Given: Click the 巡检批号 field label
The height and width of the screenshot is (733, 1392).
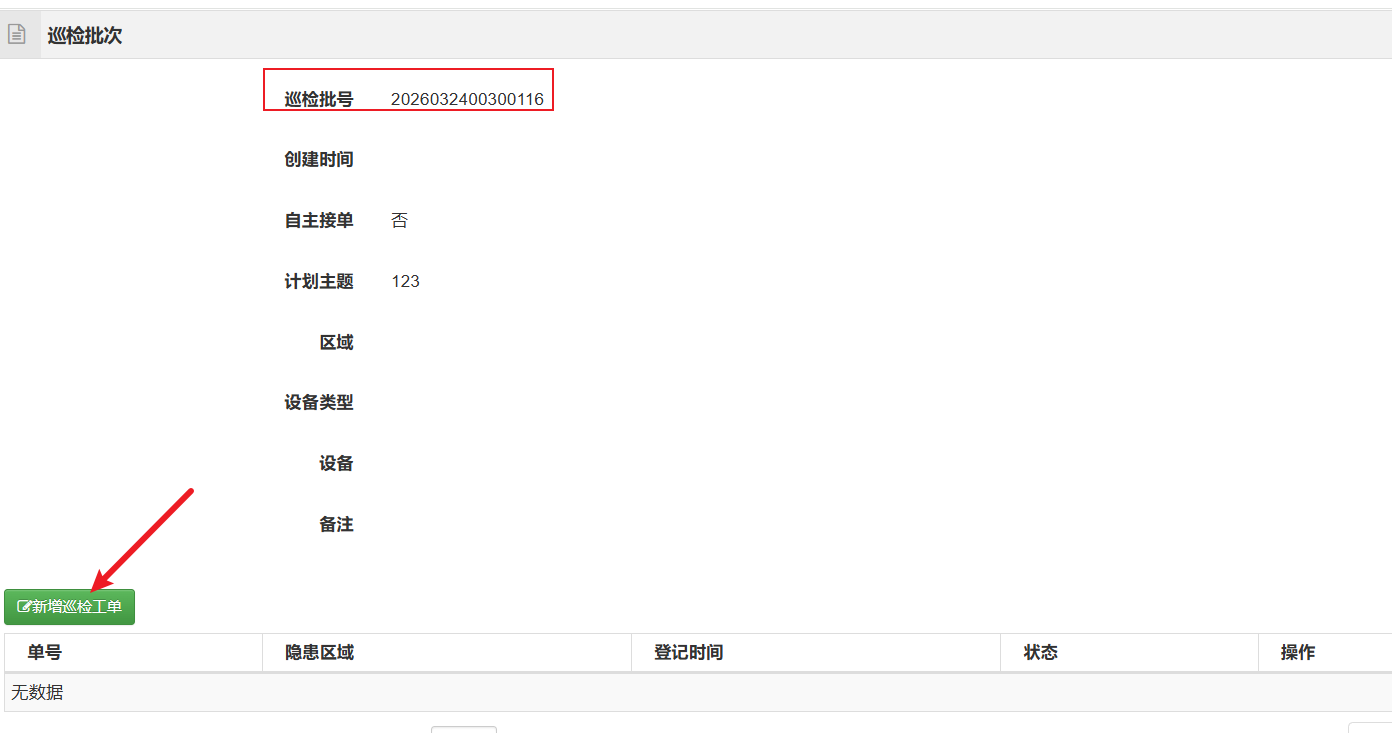Looking at the screenshot, I should [319, 99].
